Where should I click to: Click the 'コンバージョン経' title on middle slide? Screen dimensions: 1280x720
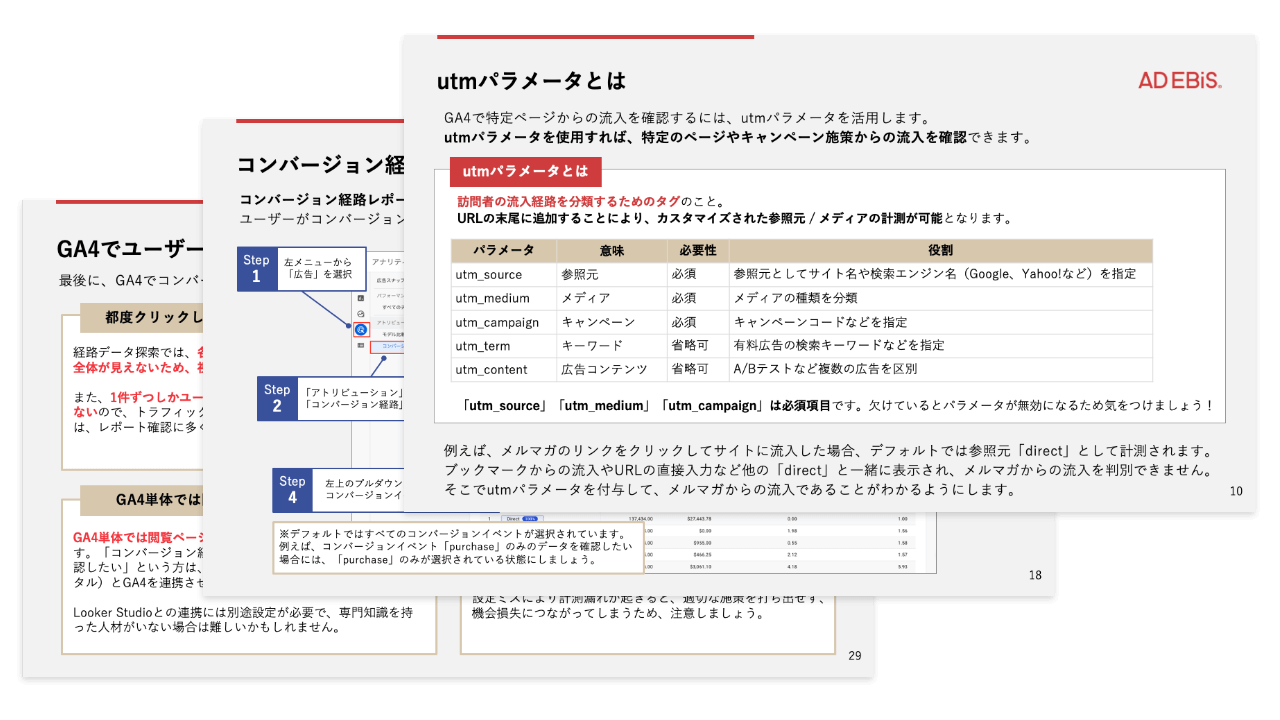[x=320, y=164]
